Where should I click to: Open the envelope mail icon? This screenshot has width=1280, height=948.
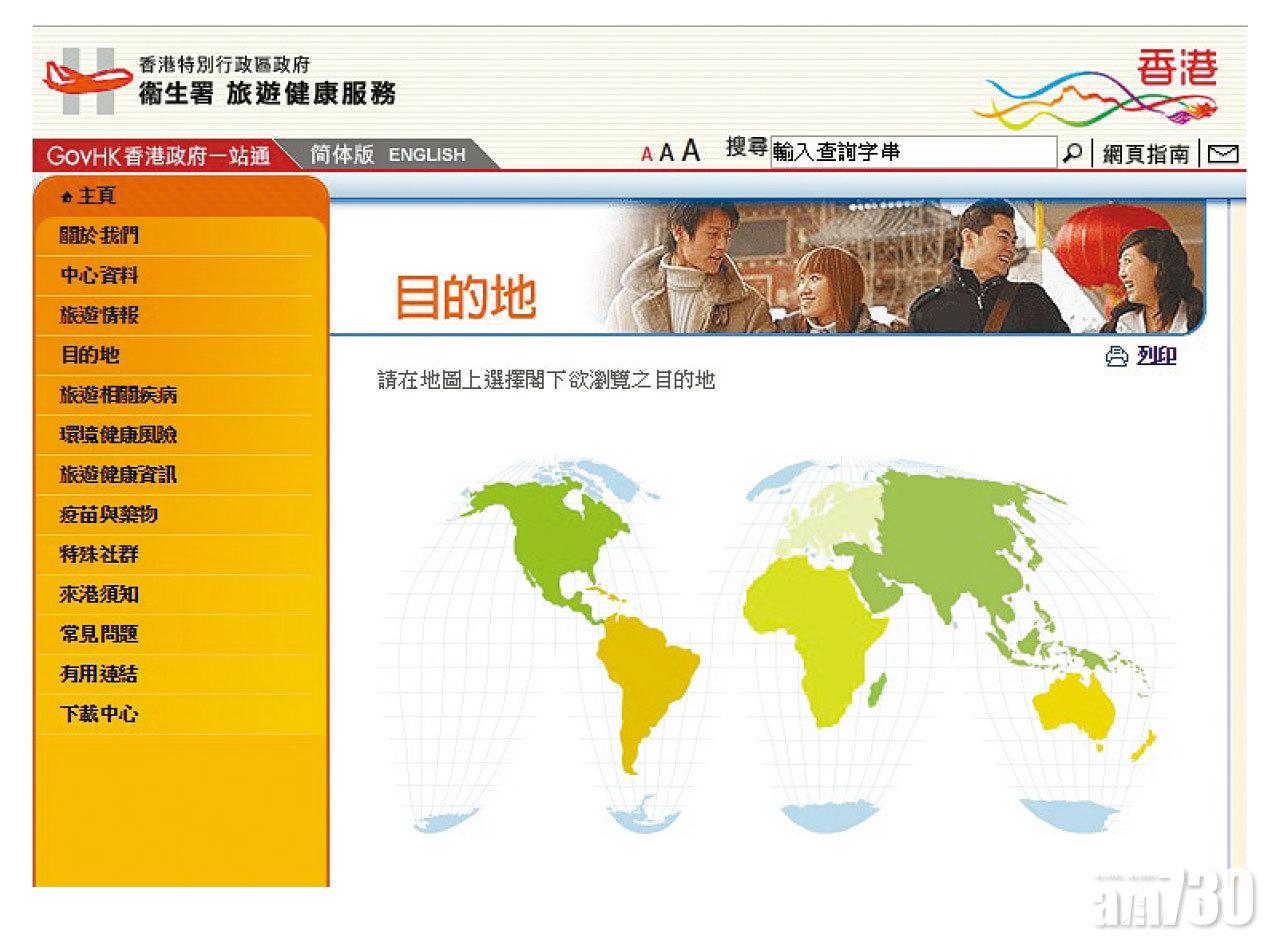(1222, 154)
